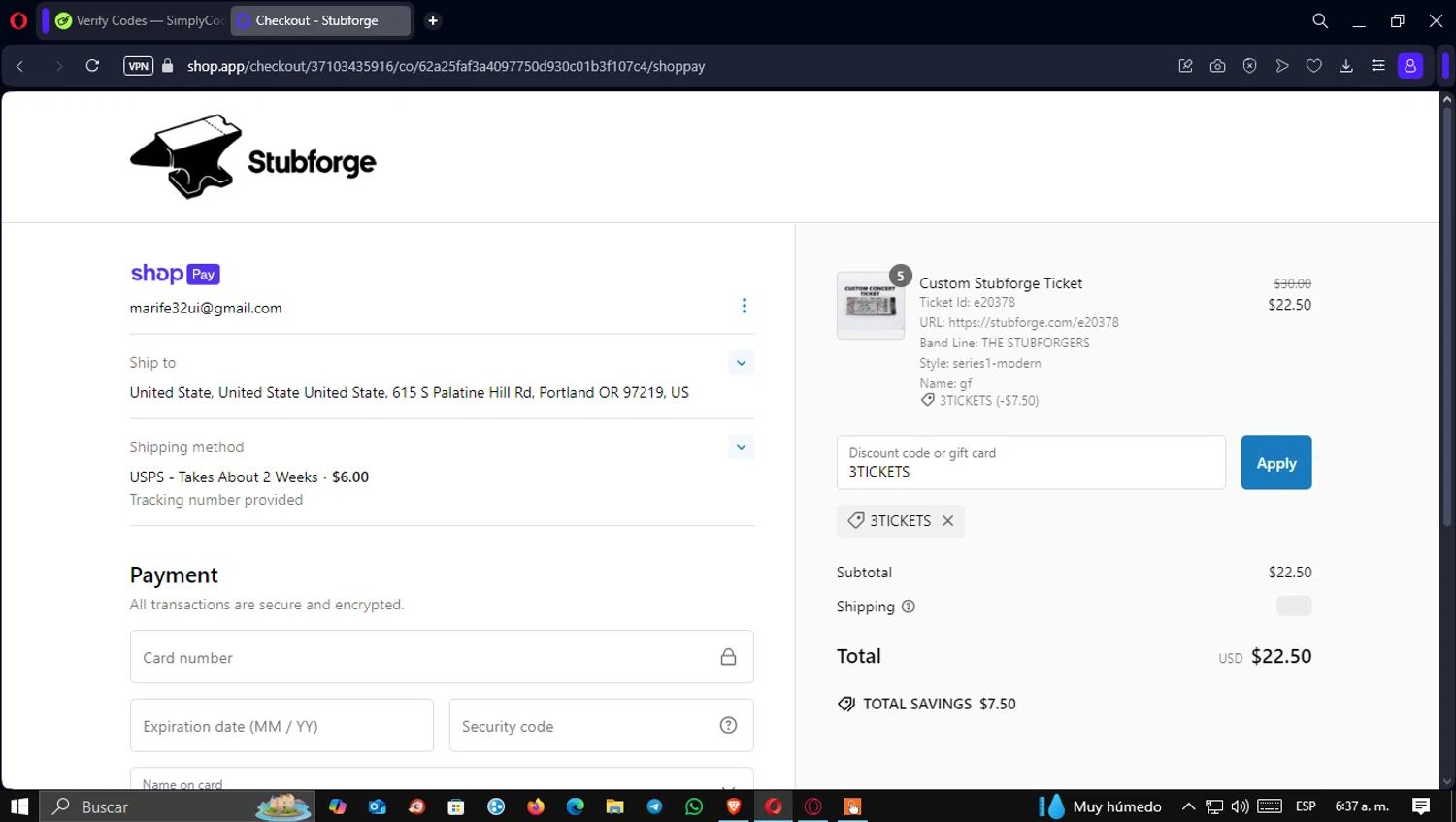The width and height of the screenshot is (1456, 822).
Task: Click the TOTAL SAVINGS $7.50 text
Action: coord(940,704)
